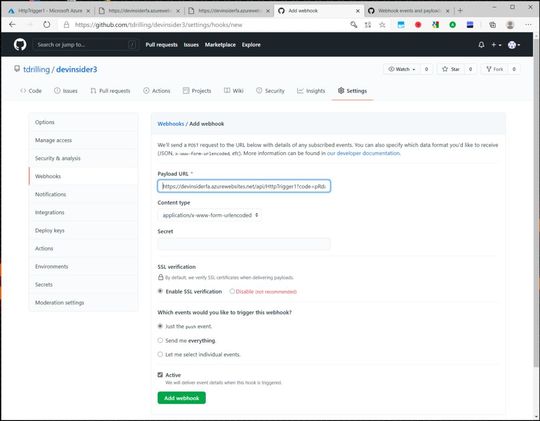Viewport: 540px width, 421px height.
Task: Click the green circle extension icon
Action: (x=453, y=24)
